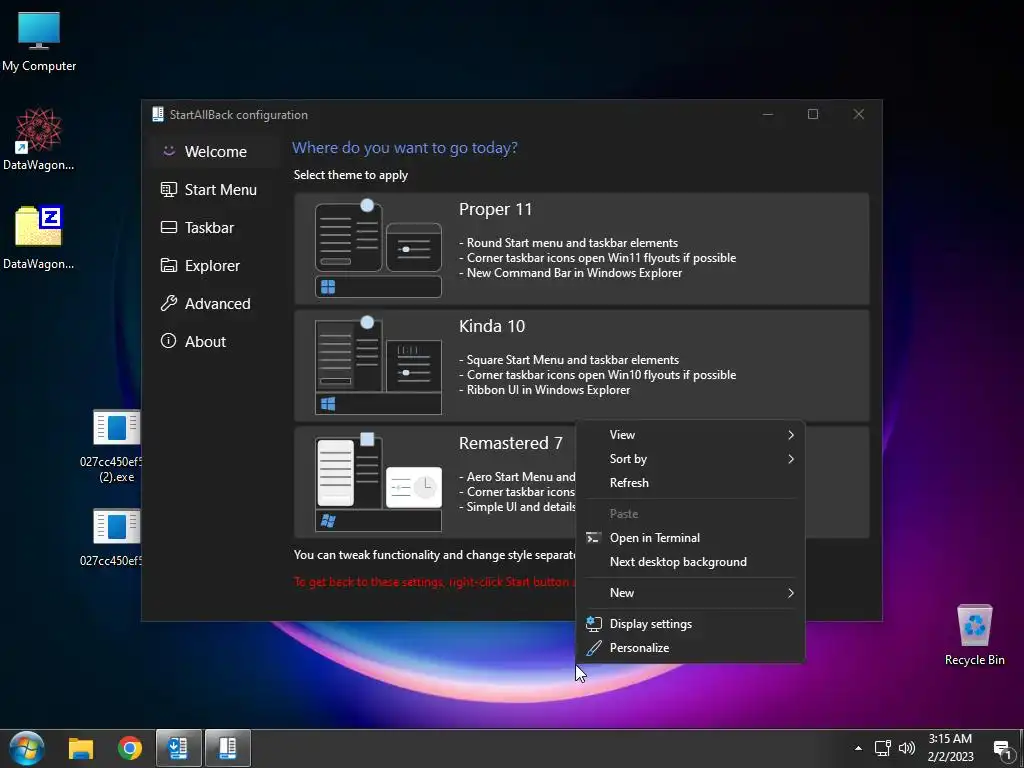Click the Personalize brush icon
Viewport: 1024px width, 768px height.
pyautogui.click(x=593, y=648)
